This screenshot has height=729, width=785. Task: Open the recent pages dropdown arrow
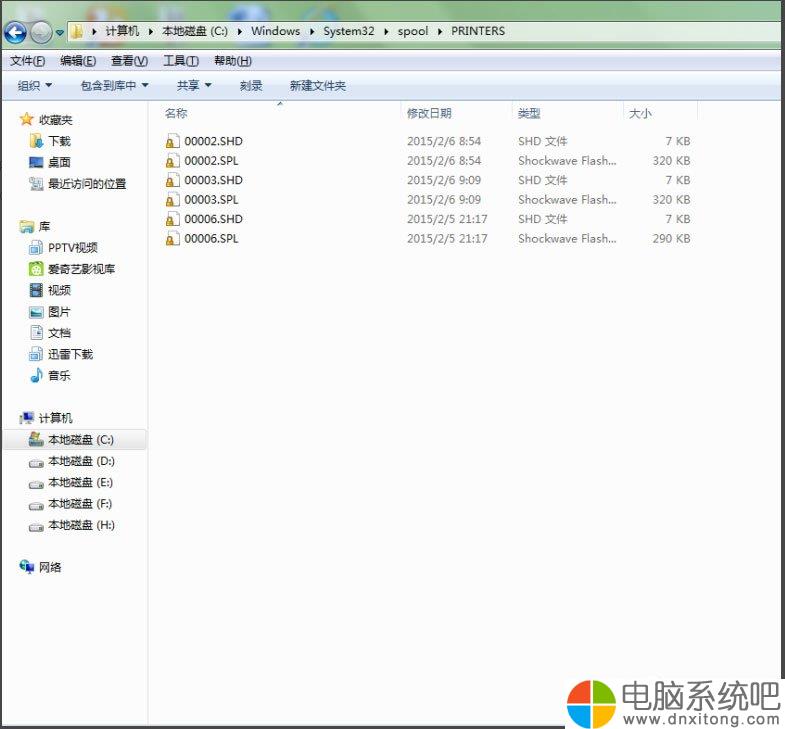60,33
